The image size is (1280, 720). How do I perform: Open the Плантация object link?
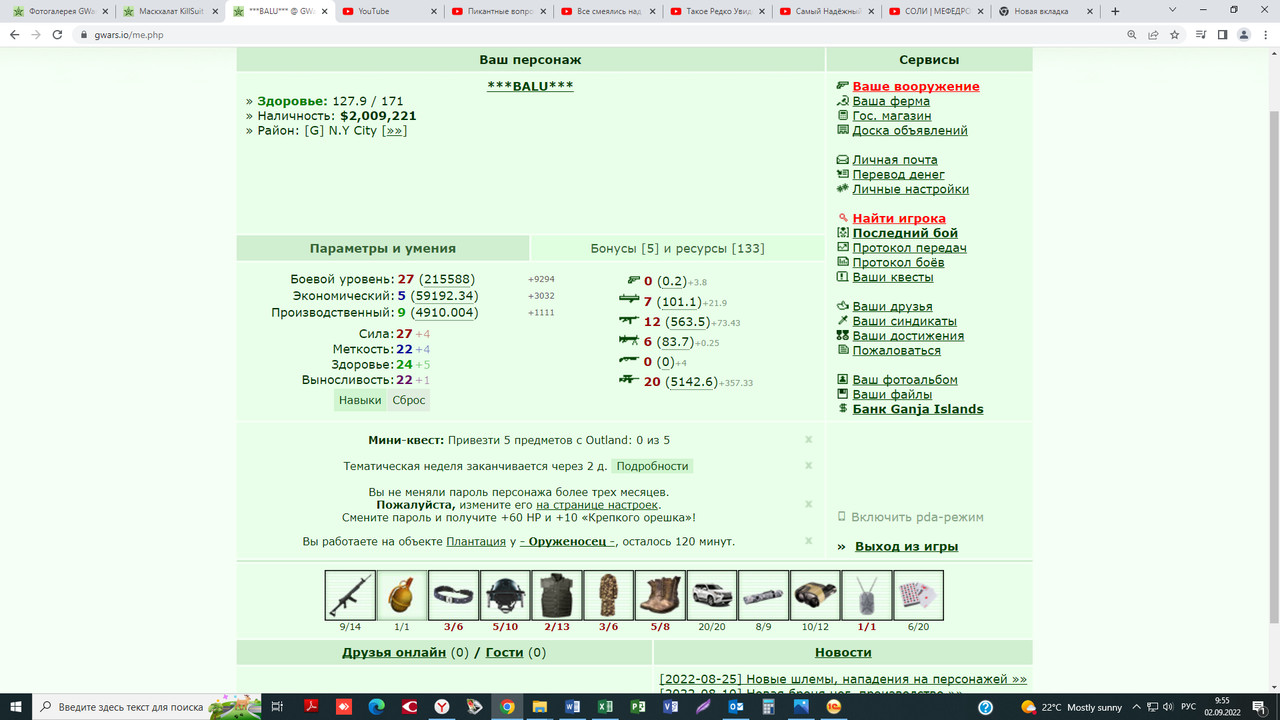476,542
